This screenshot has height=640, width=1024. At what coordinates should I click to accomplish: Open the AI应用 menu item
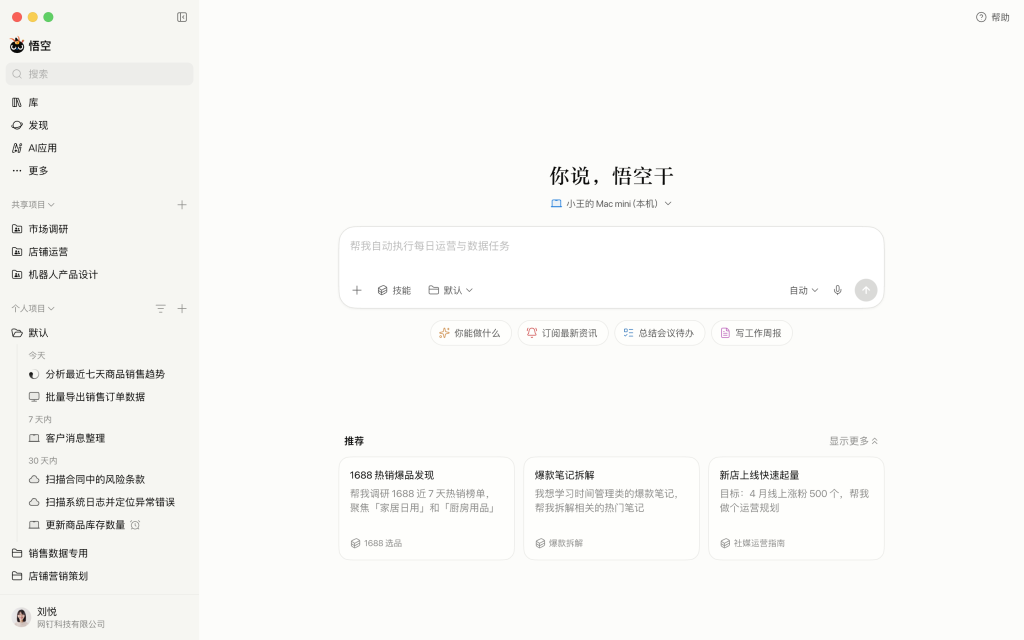99,148
